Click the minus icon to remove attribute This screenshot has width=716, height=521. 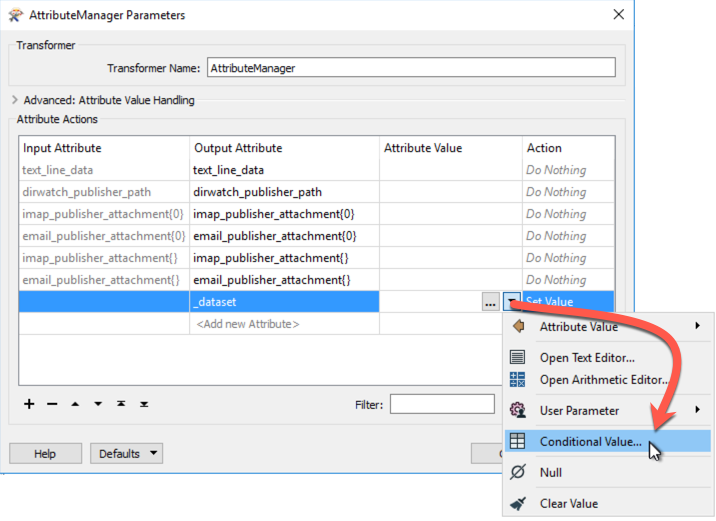[x=52, y=404]
